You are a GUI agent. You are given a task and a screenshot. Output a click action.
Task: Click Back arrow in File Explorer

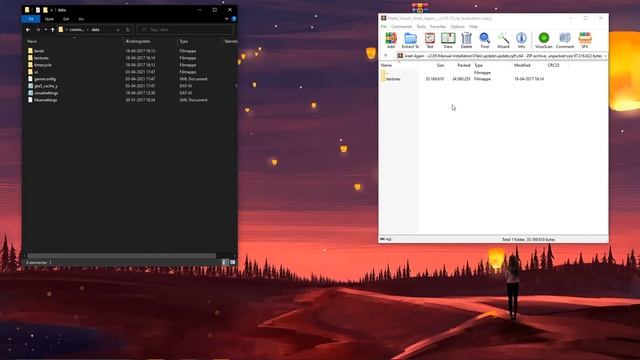(28, 30)
